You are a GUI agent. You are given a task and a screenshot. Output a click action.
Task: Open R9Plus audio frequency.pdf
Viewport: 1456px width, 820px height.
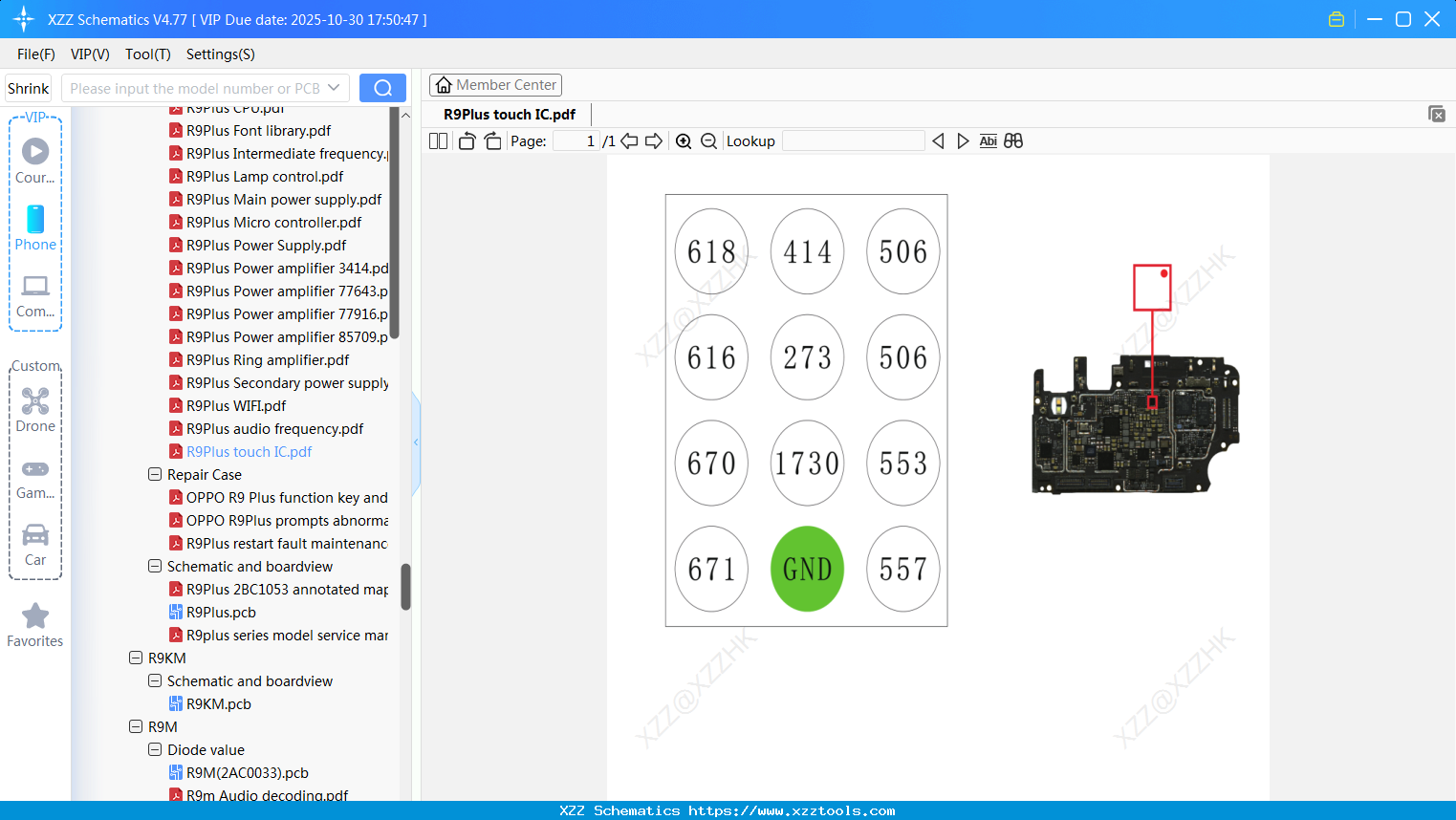(x=266, y=429)
